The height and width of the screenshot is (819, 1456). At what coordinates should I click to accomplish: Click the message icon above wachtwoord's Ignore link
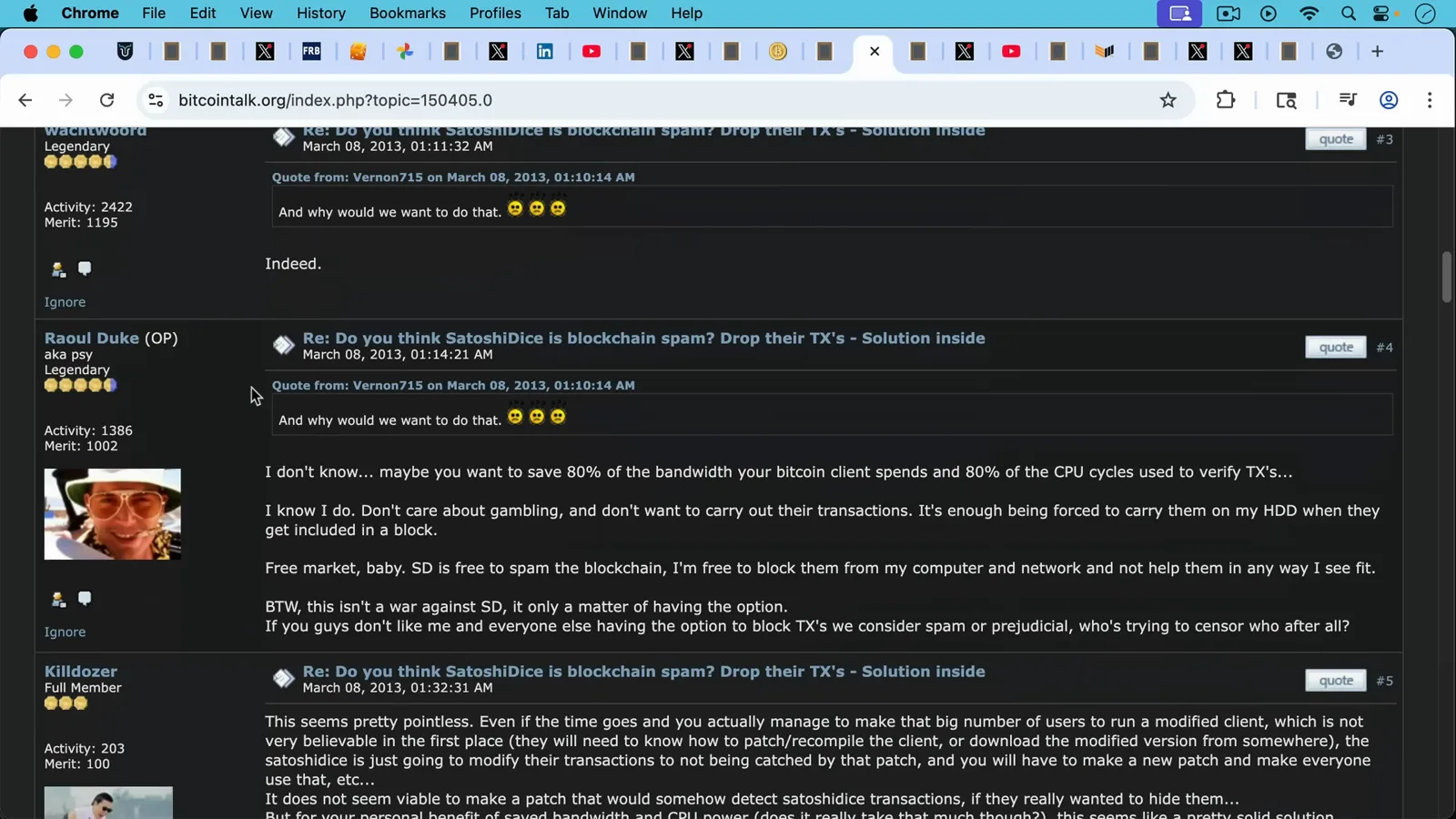coord(85,268)
